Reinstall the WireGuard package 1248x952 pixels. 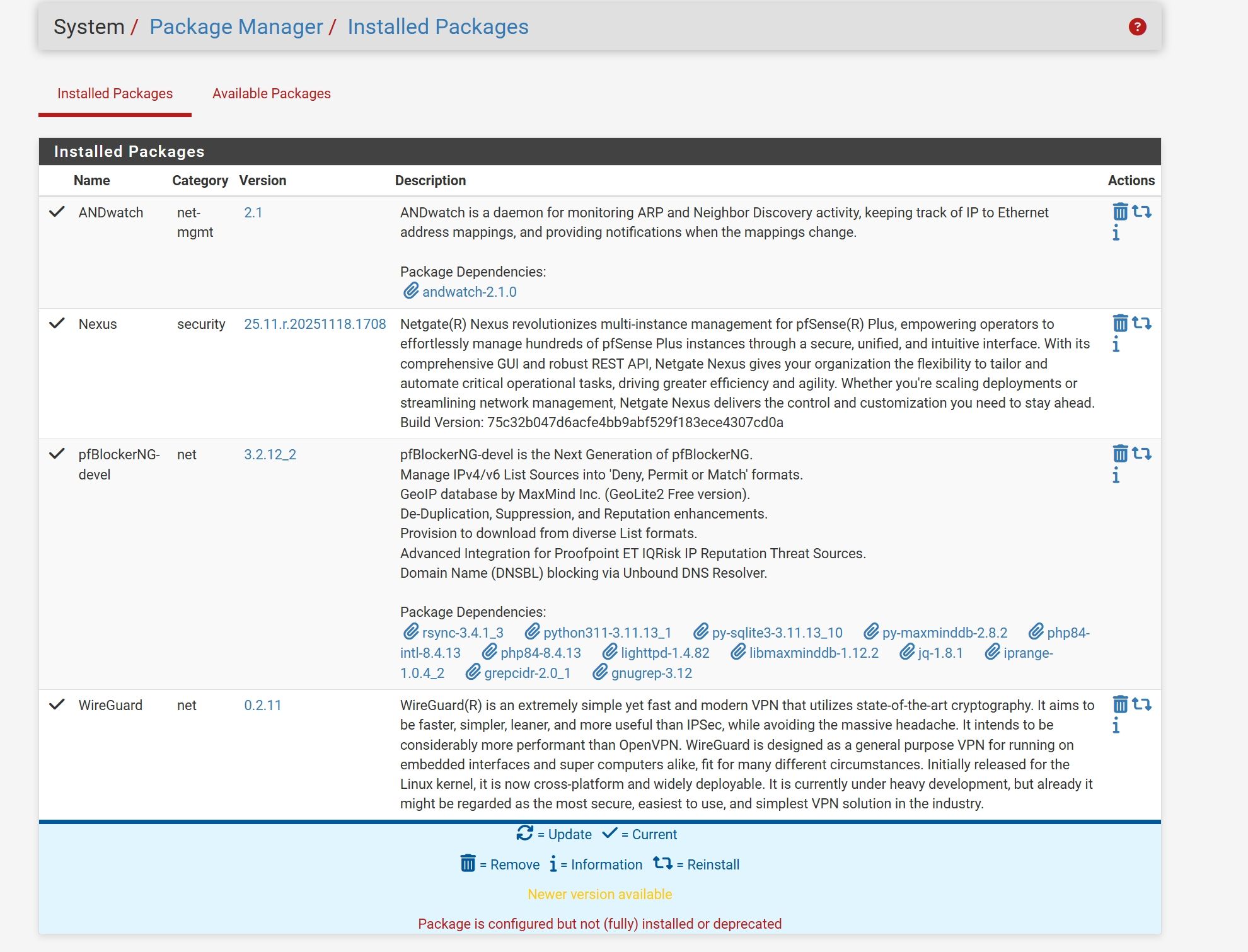pyautogui.click(x=1141, y=704)
